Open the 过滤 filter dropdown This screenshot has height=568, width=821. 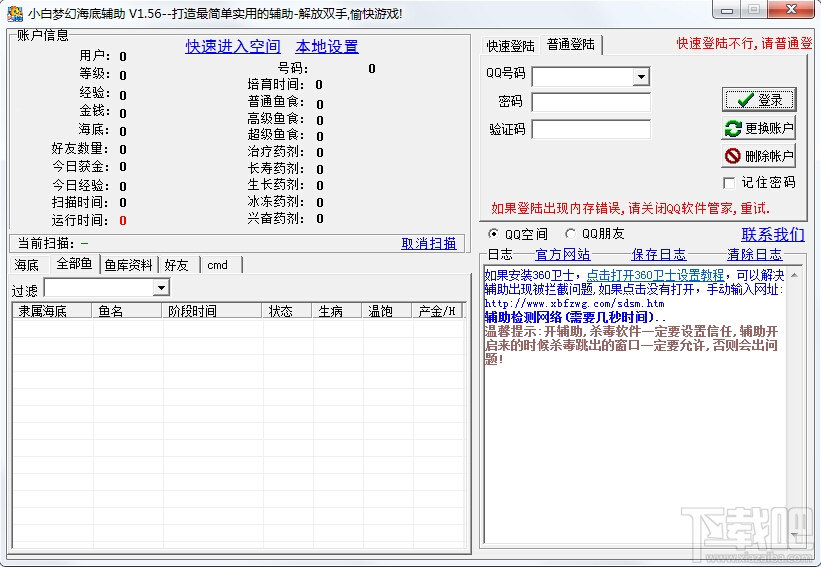[161, 287]
